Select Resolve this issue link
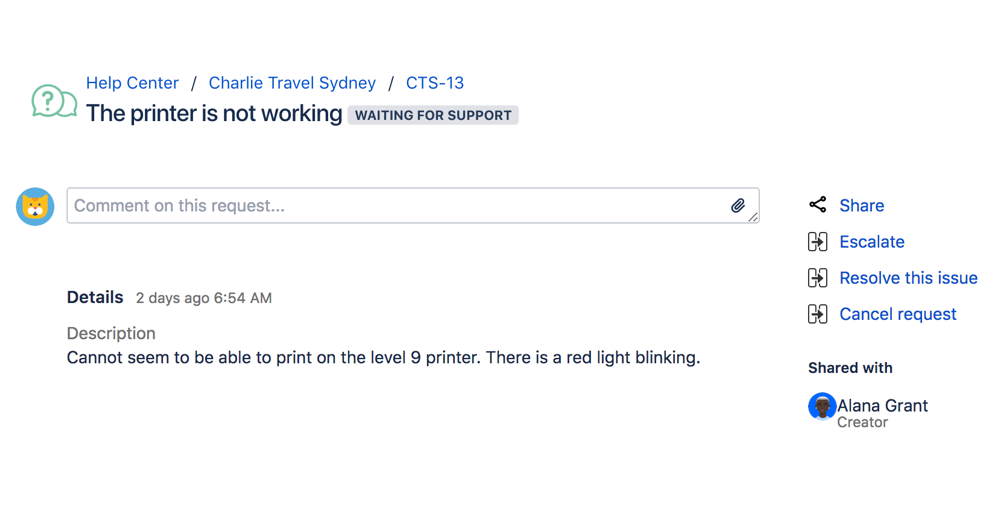The width and height of the screenshot is (1000, 517). 908,278
